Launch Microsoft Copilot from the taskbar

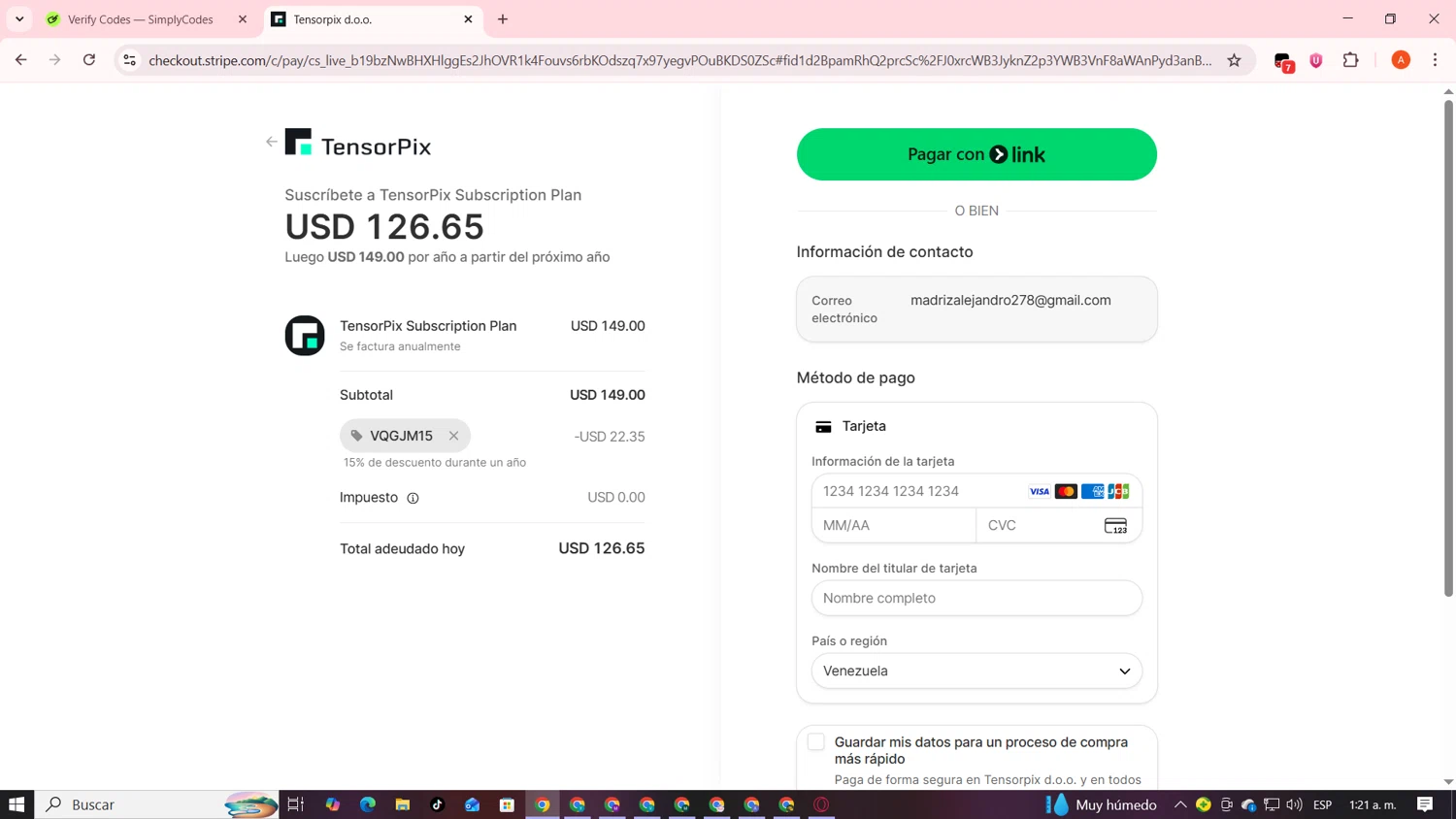coord(333,804)
